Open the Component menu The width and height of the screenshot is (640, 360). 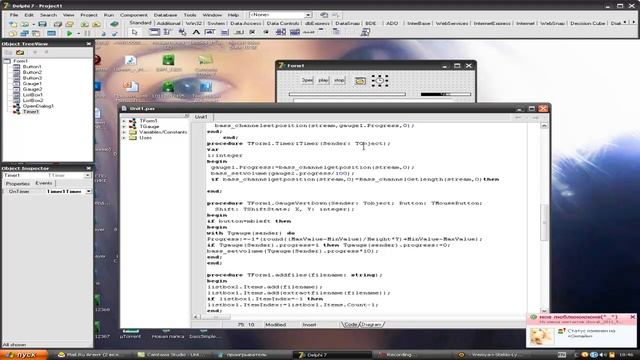pos(133,15)
